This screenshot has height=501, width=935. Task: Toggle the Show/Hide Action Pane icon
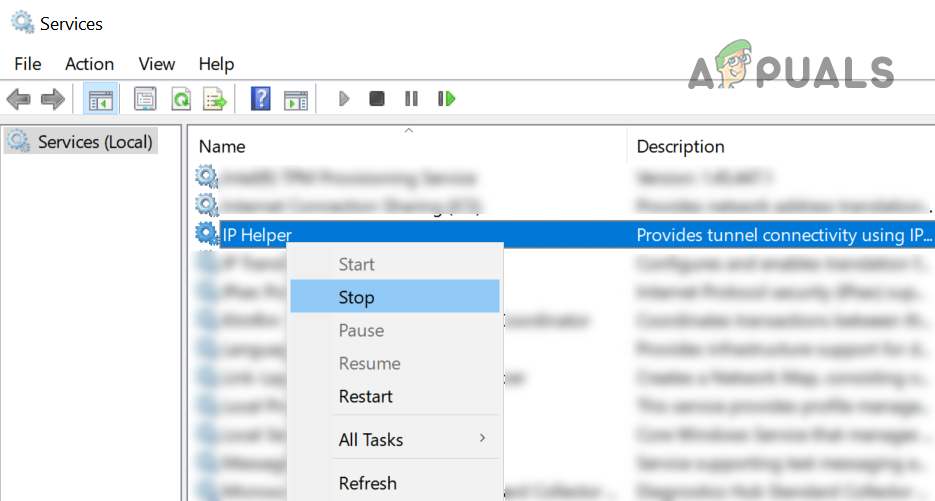[x=295, y=99]
